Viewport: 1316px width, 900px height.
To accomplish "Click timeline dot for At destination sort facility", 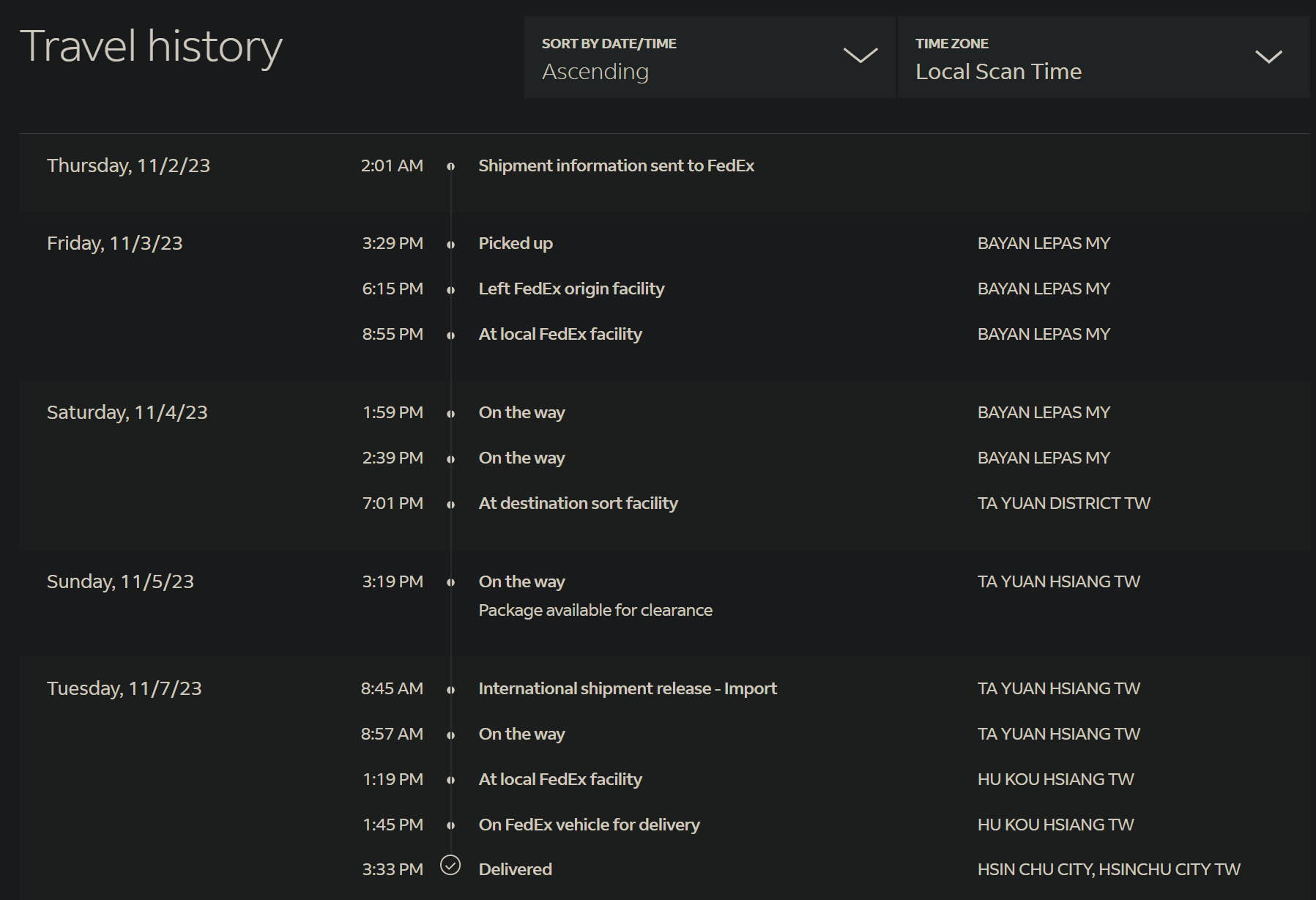I will pyautogui.click(x=450, y=505).
